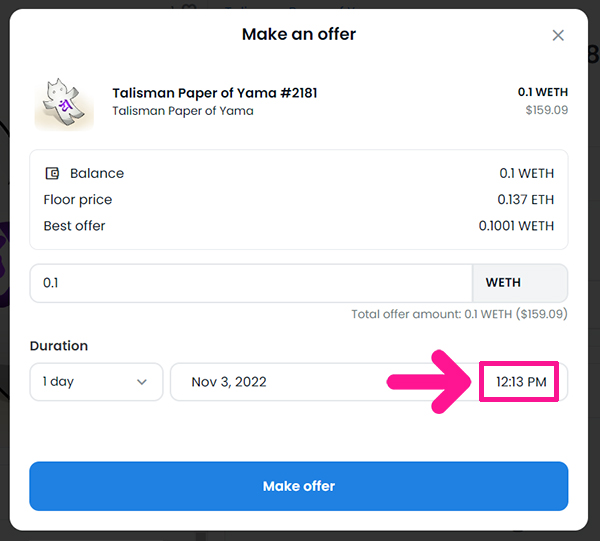Click the Make offer button
The image size is (600, 541).
click(298, 486)
